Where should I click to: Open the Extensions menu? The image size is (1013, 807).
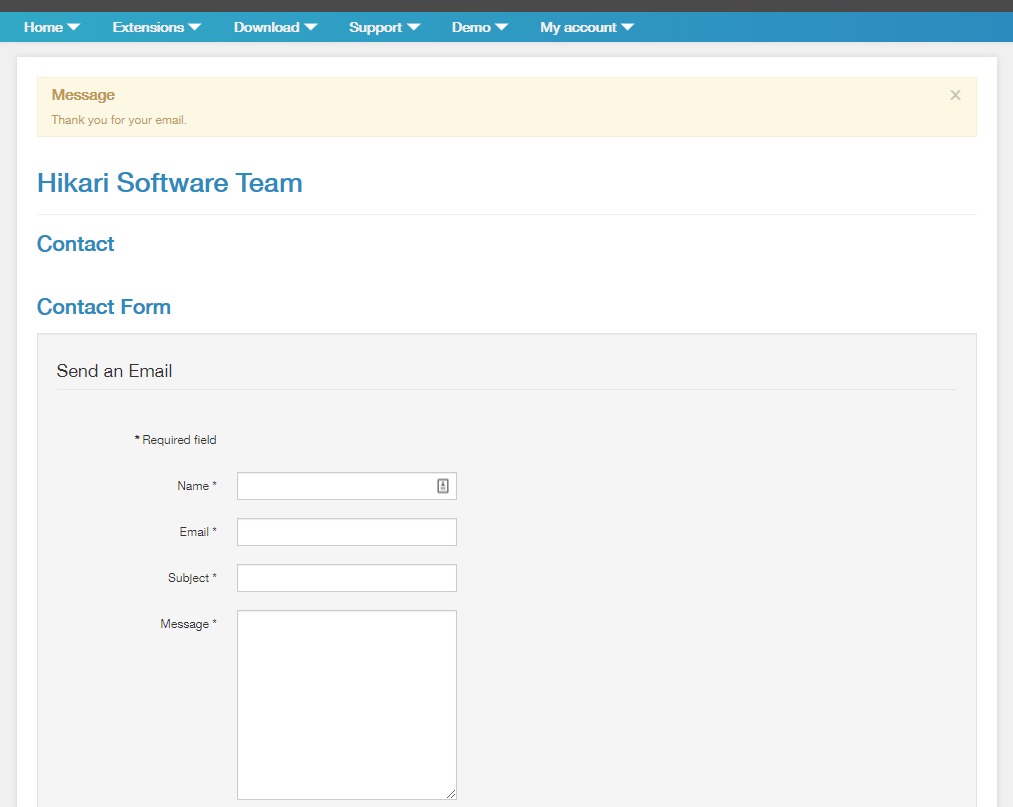156,27
